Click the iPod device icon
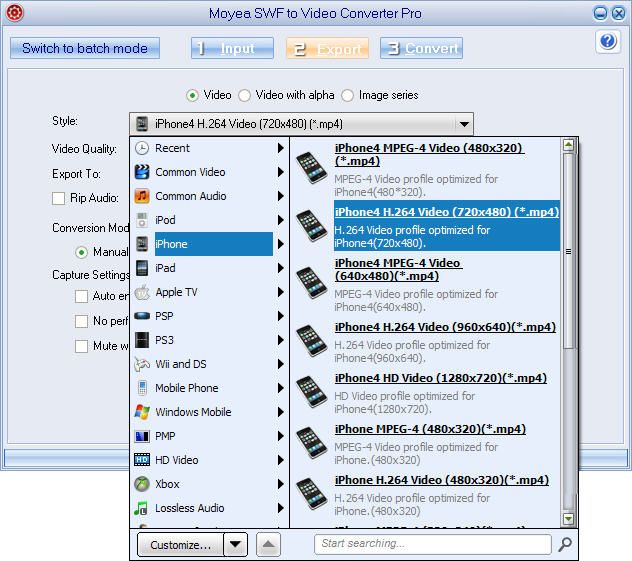The image size is (632, 561). pos(142,220)
